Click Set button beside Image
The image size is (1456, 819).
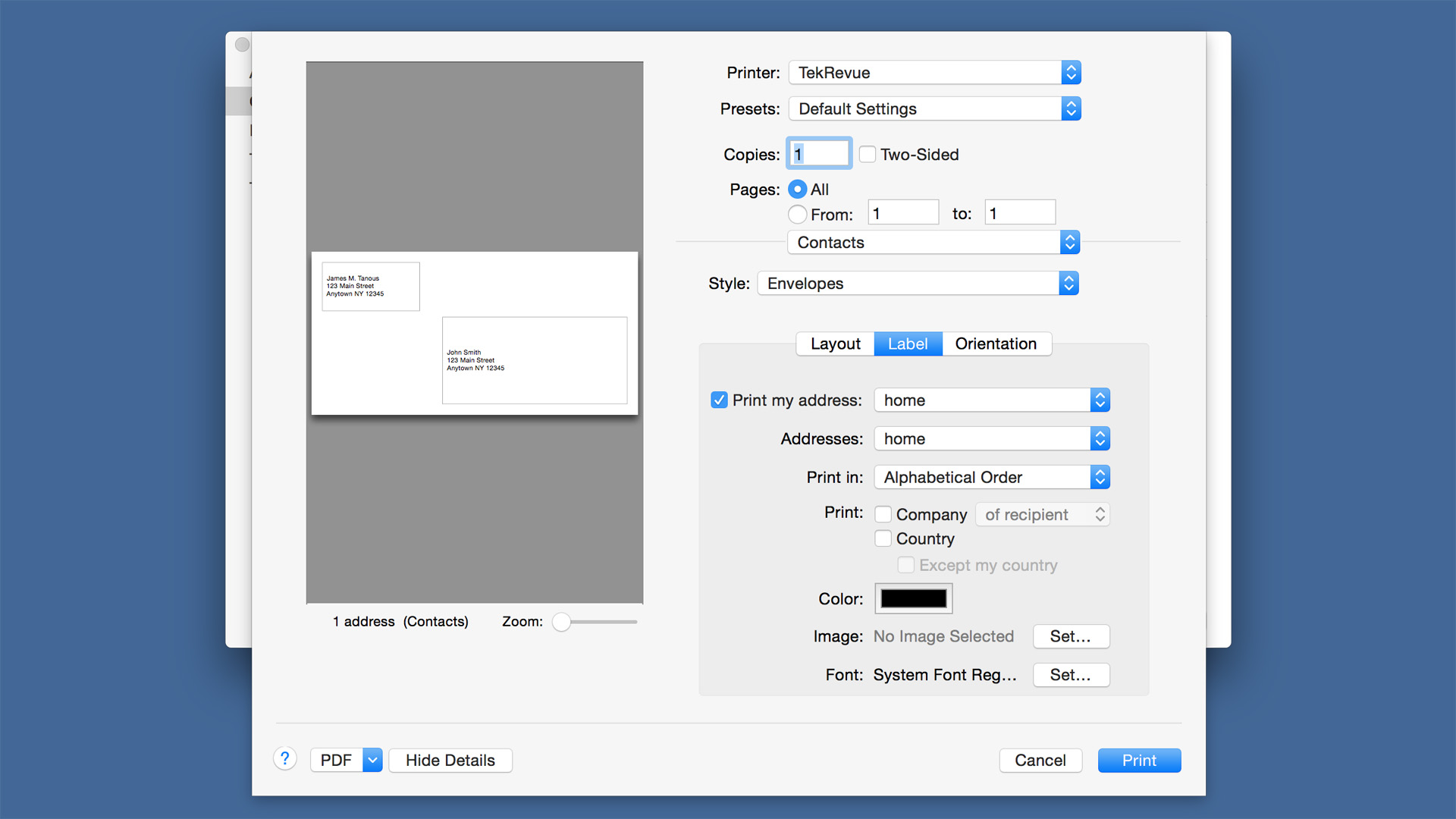point(1071,636)
